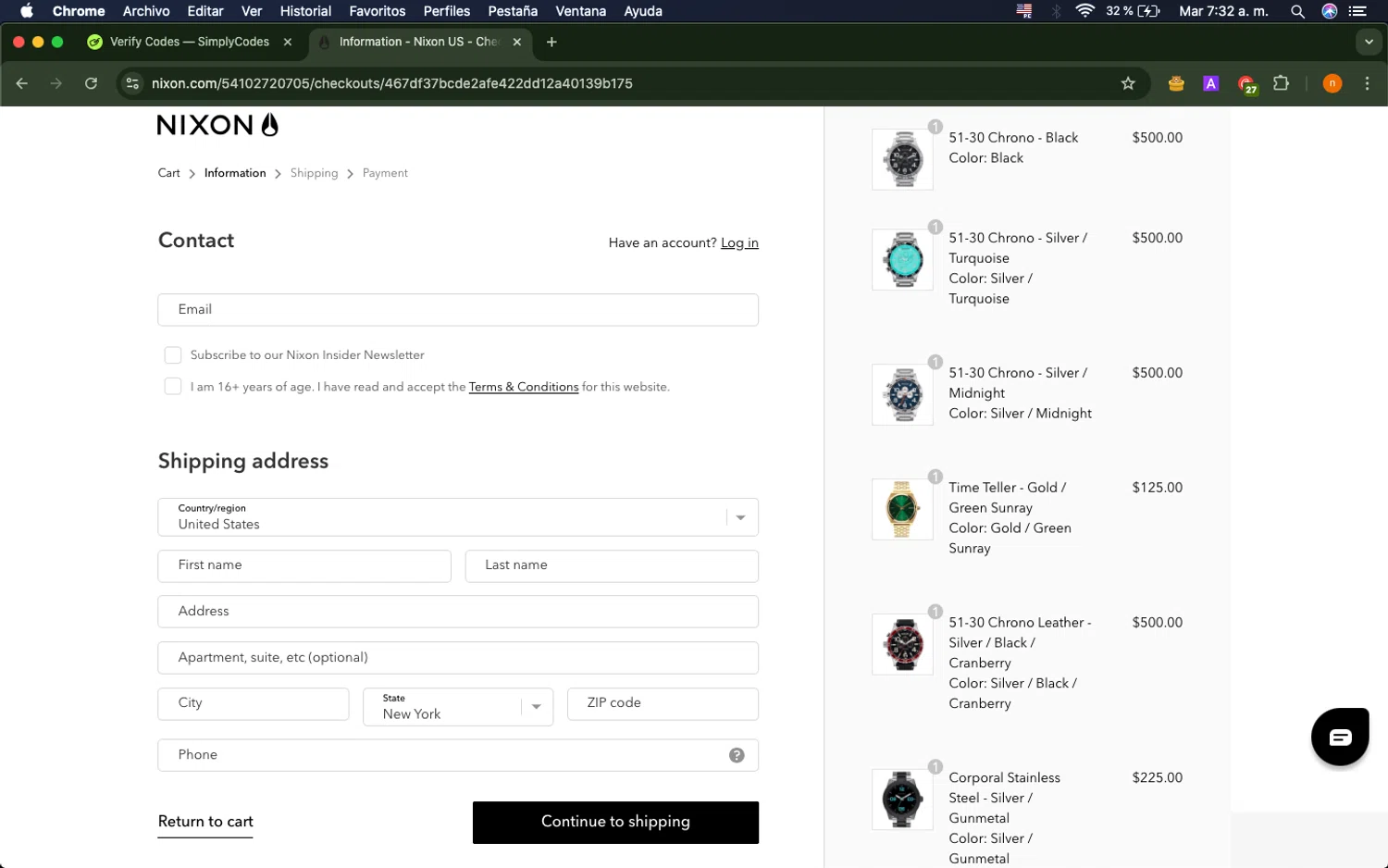
Task: Click the Email input field
Action: pyautogui.click(x=458, y=310)
